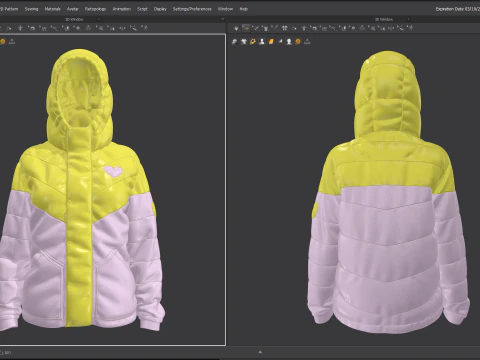Open the Materials menu

[x=53, y=9]
